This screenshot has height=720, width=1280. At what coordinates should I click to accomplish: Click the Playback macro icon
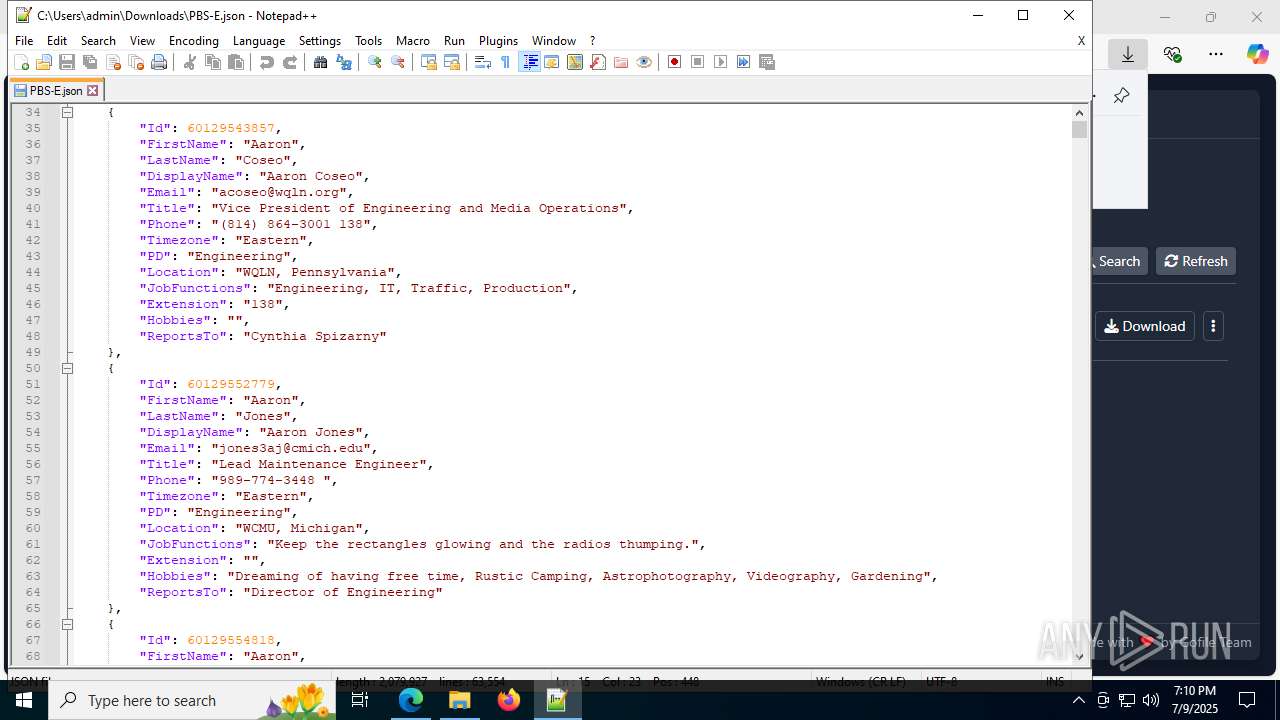[720, 62]
